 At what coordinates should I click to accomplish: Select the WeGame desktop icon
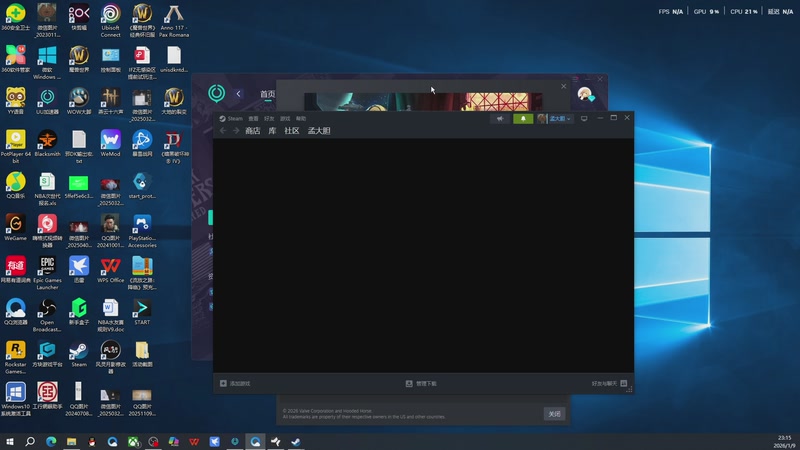pyautogui.click(x=15, y=227)
